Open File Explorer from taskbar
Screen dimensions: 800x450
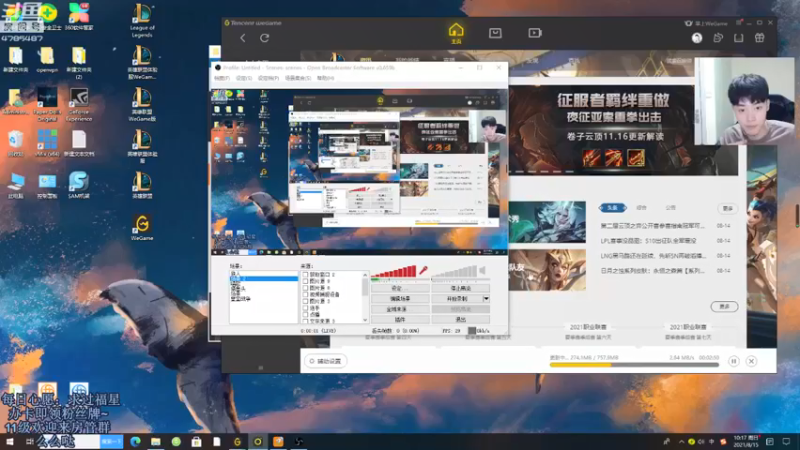pyautogui.click(x=156, y=442)
